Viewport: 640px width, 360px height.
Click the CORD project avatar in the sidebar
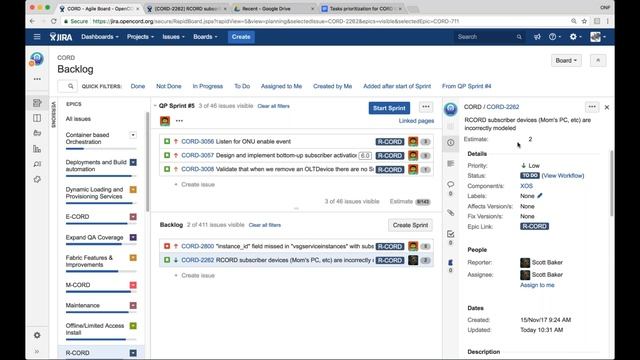(x=37, y=59)
